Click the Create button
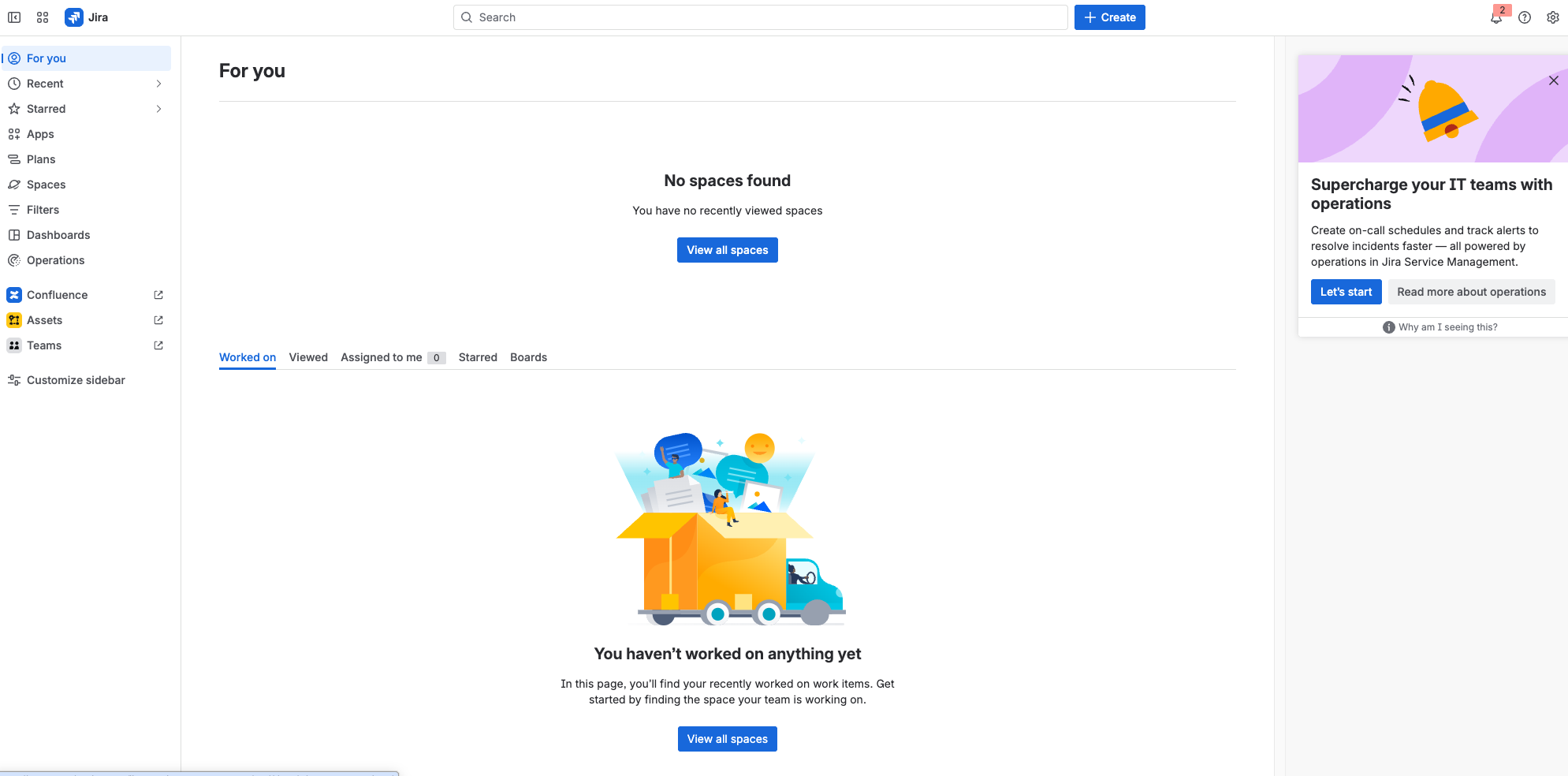1568x776 pixels. tap(1109, 17)
